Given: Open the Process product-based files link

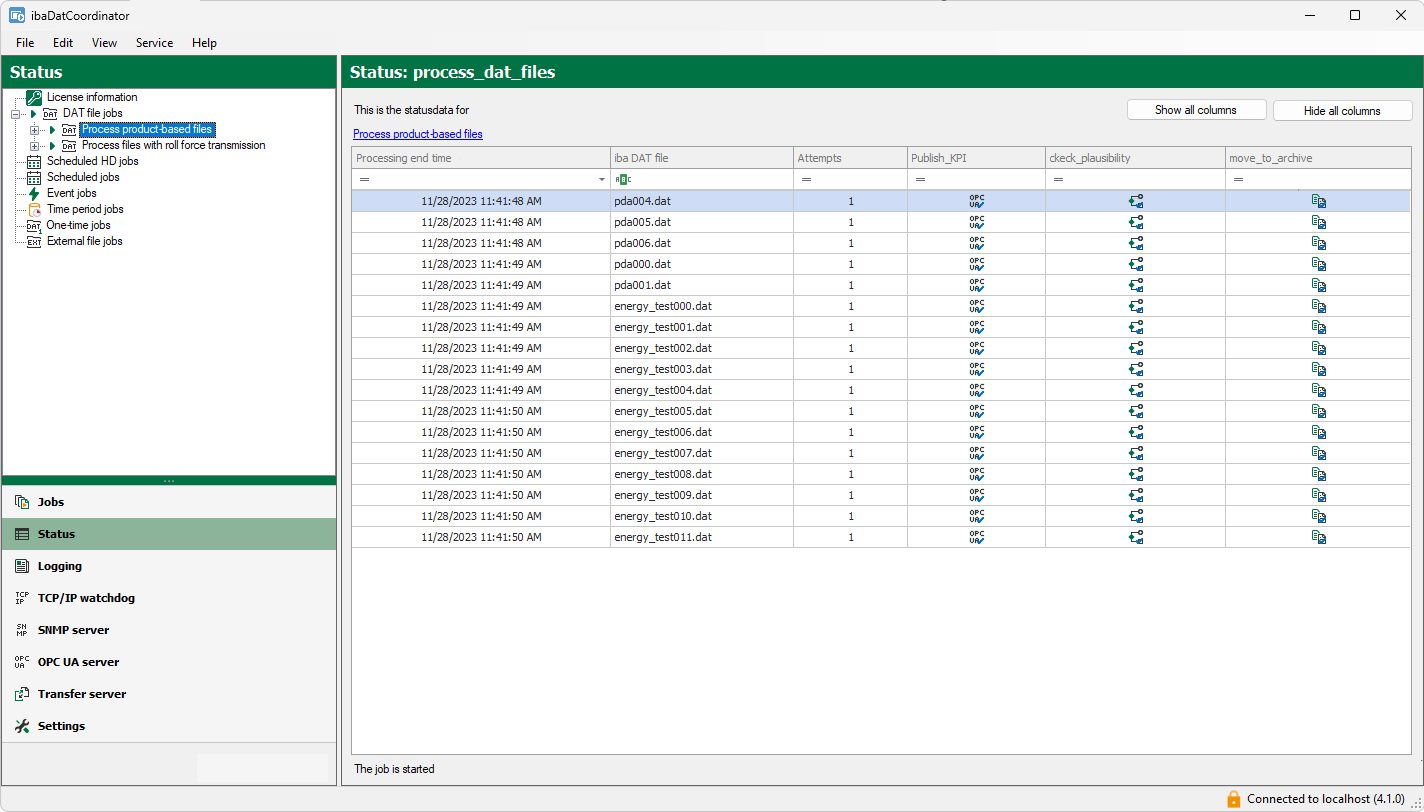Looking at the screenshot, I should click(418, 134).
